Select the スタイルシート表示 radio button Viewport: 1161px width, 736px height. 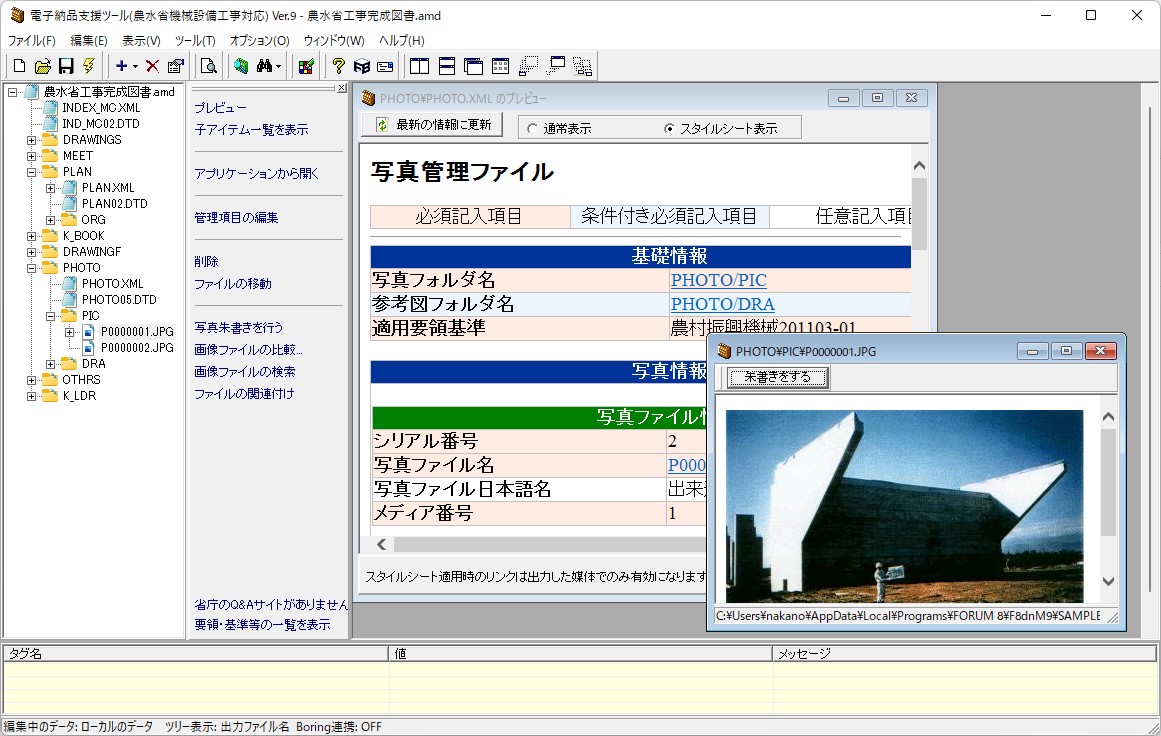pos(669,128)
